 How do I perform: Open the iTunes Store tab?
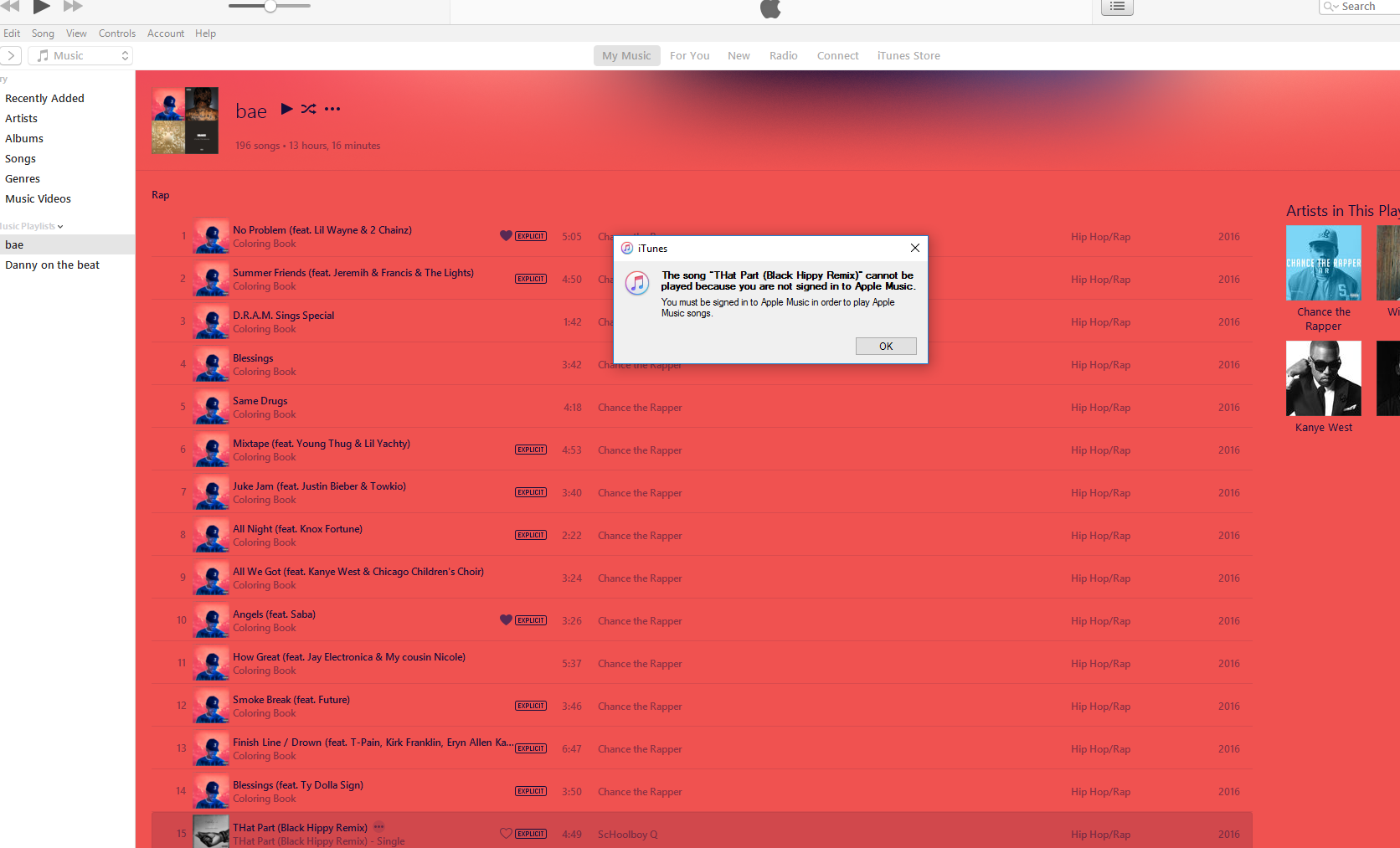[908, 56]
